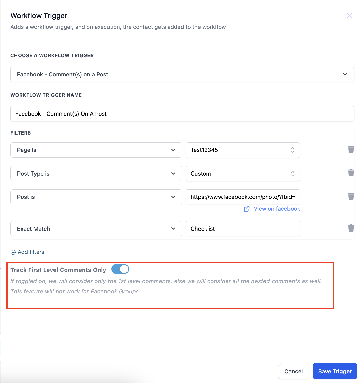The width and height of the screenshot is (363, 383).
Task: Open the 'Page Is' filter dropdown
Action: pos(96,150)
